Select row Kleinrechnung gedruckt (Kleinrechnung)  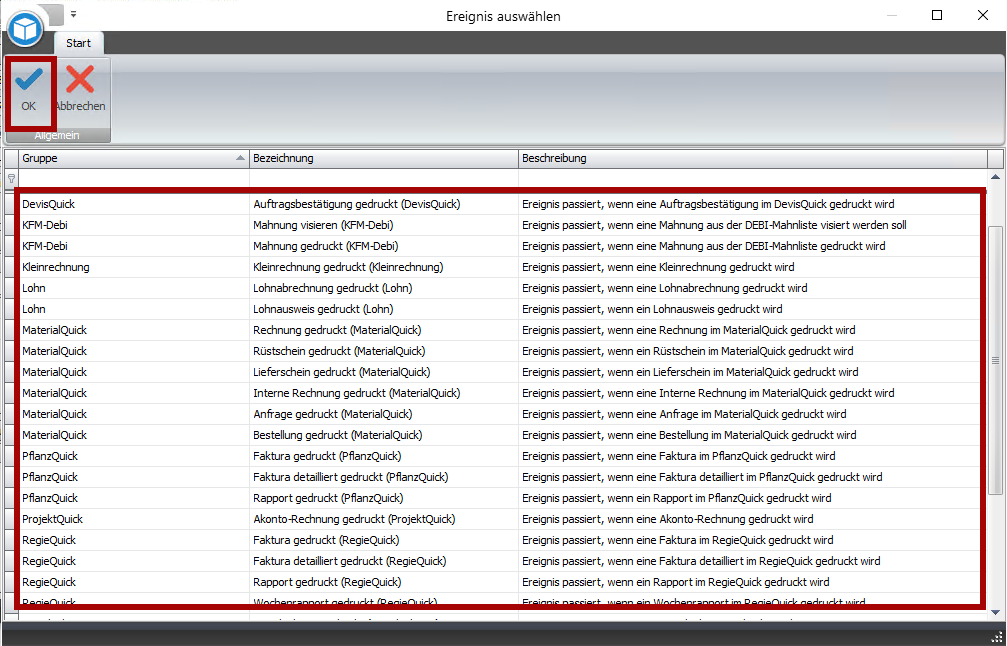(x=500, y=267)
